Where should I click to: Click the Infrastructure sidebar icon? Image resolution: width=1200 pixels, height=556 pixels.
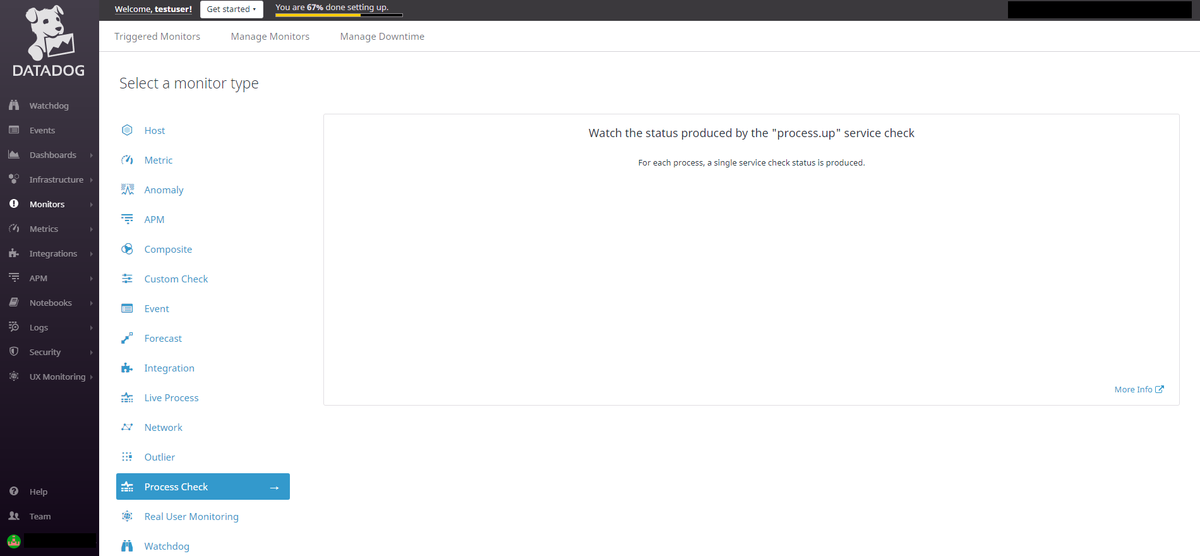pos(14,180)
